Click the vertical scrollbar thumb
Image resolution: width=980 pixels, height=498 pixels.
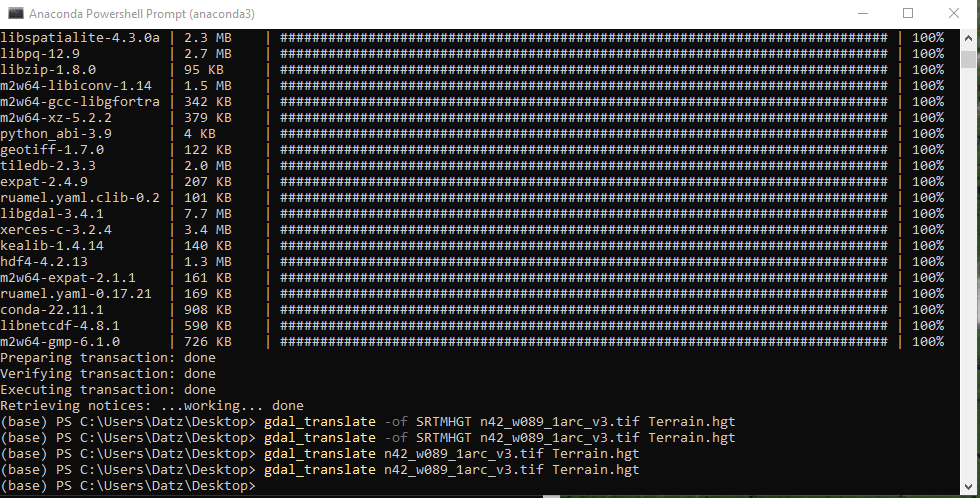pos(969,59)
